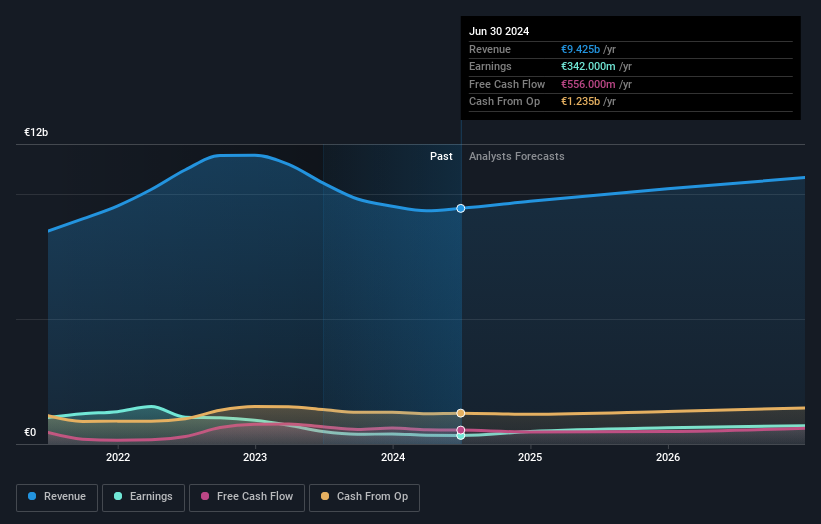Viewport: 821px width, 524px height.
Task: Click the 2023 x-axis label
Action: (x=255, y=457)
